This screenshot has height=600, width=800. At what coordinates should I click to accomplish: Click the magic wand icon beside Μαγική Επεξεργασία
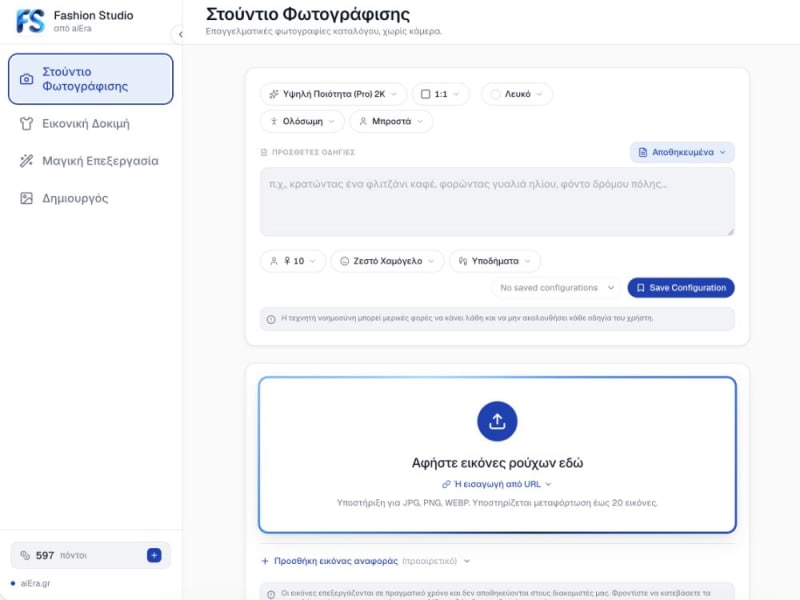pos(27,161)
